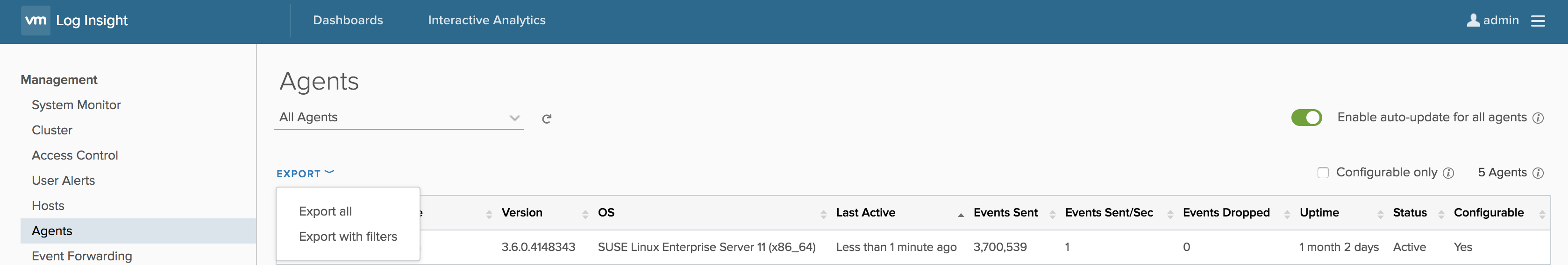Click info icon beside auto-update label

[1538, 118]
